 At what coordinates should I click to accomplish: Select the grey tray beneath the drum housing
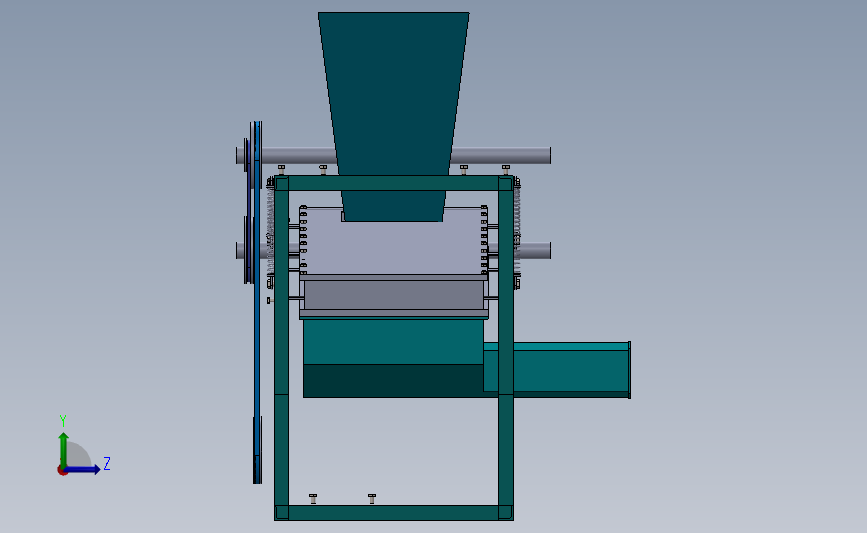394,297
